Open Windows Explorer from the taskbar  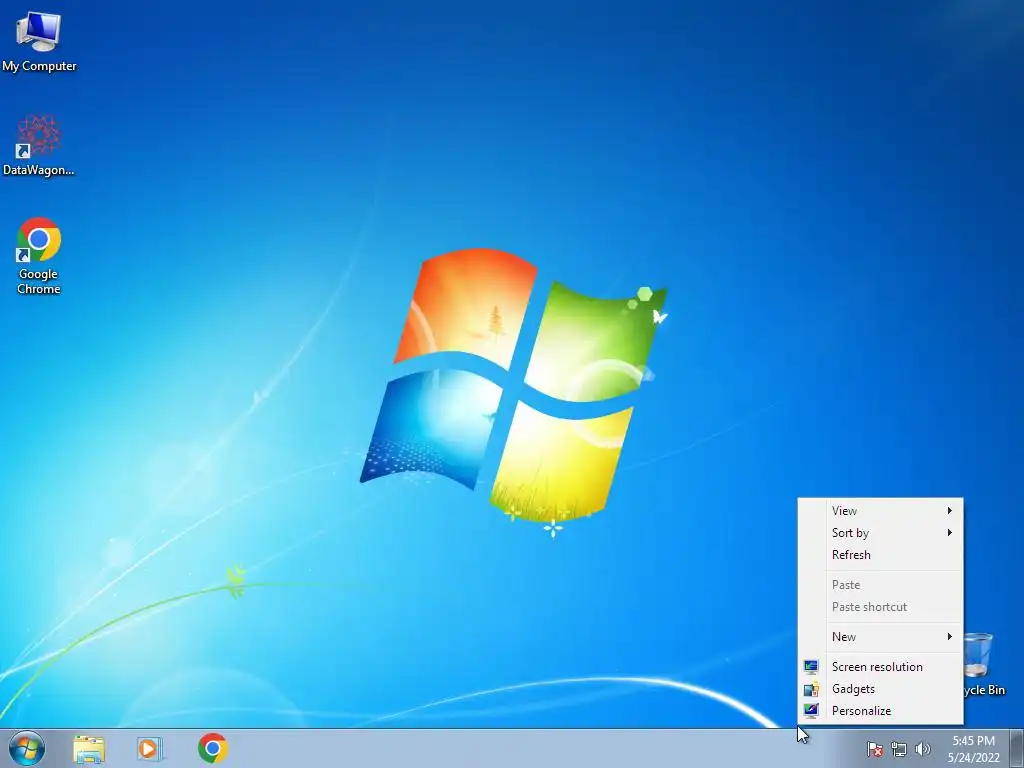pos(89,749)
